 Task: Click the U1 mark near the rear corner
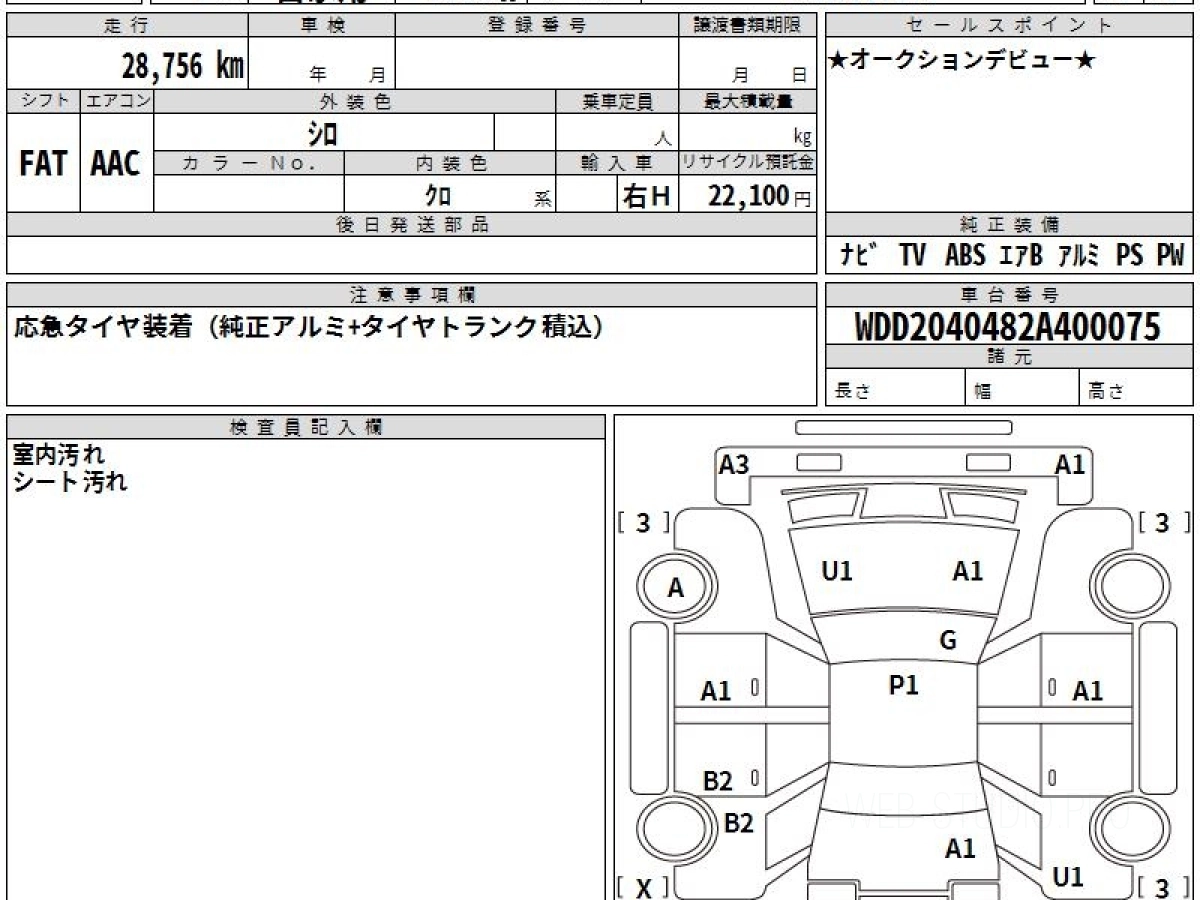tap(1068, 877)
